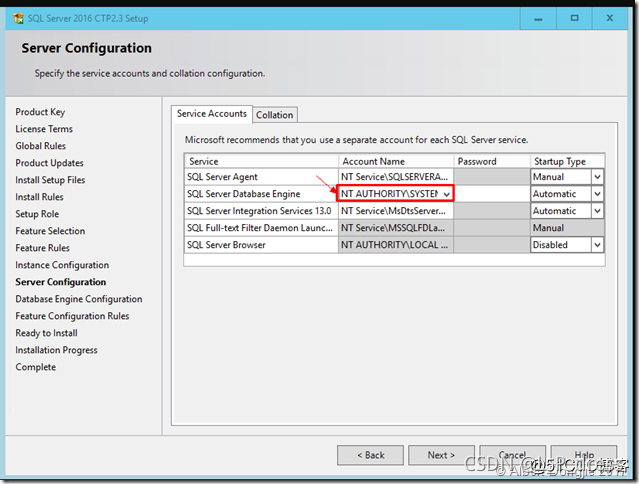Switch to the Service Accounts tab

(x=212, y=114)
